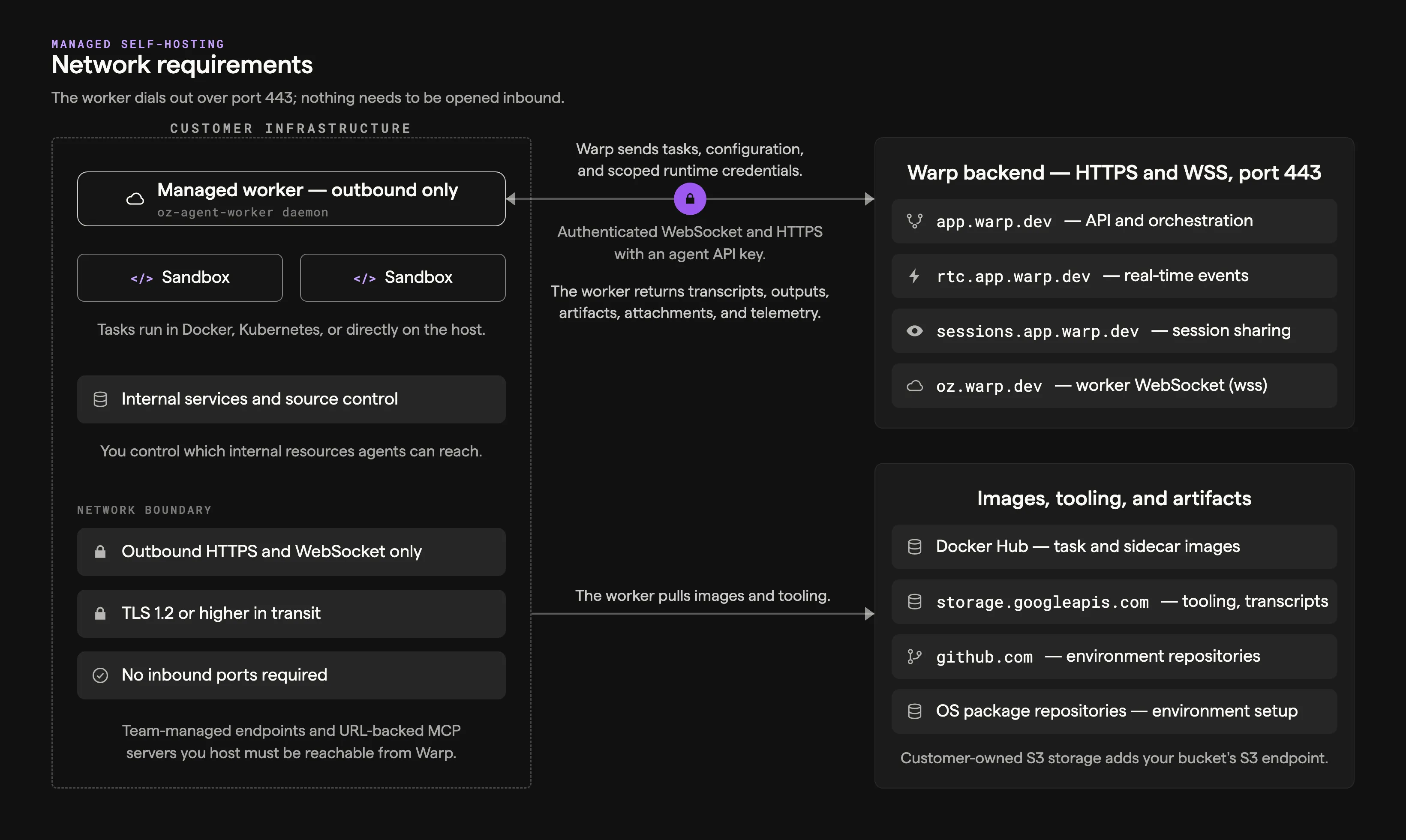Click the rtc.app.warp.dev domain text
The width and height of the screenshot is (1406, 840).
1012,276
